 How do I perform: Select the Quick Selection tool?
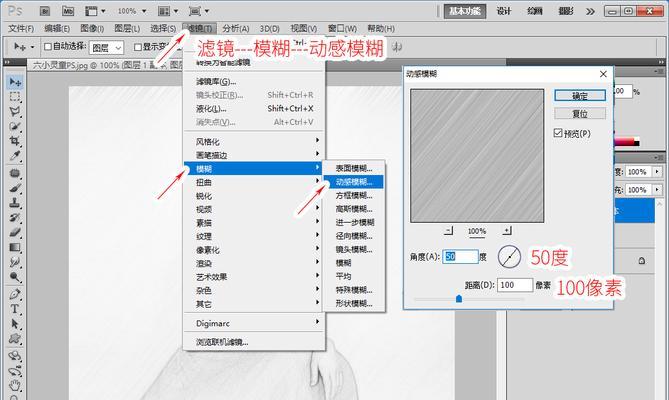tap(15, 127)
